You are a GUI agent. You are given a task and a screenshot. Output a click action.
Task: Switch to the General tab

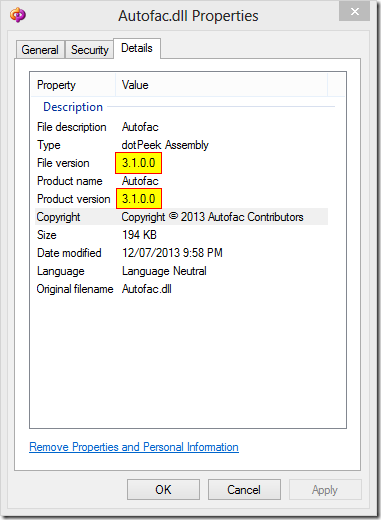[x=40, y=50]
